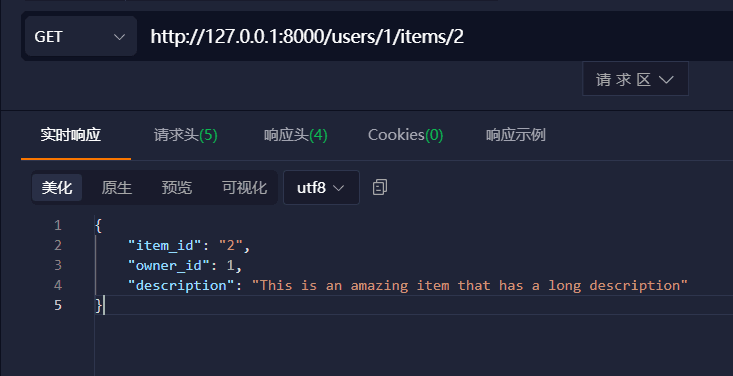Switch to the 实时响应 tab

coord(71,135)
